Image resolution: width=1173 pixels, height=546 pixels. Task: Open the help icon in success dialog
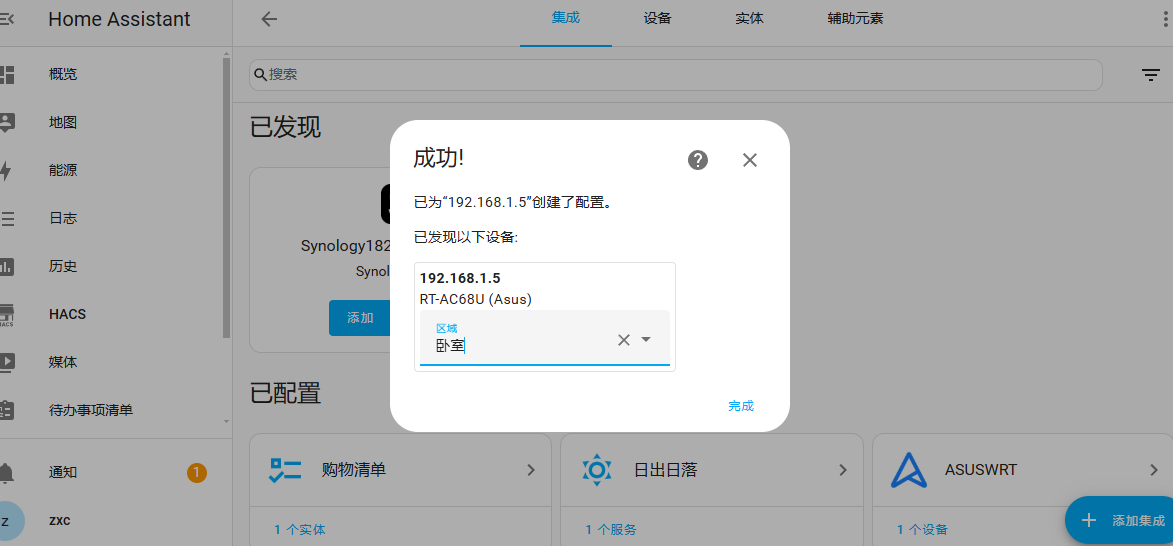(x=698, y=159)
